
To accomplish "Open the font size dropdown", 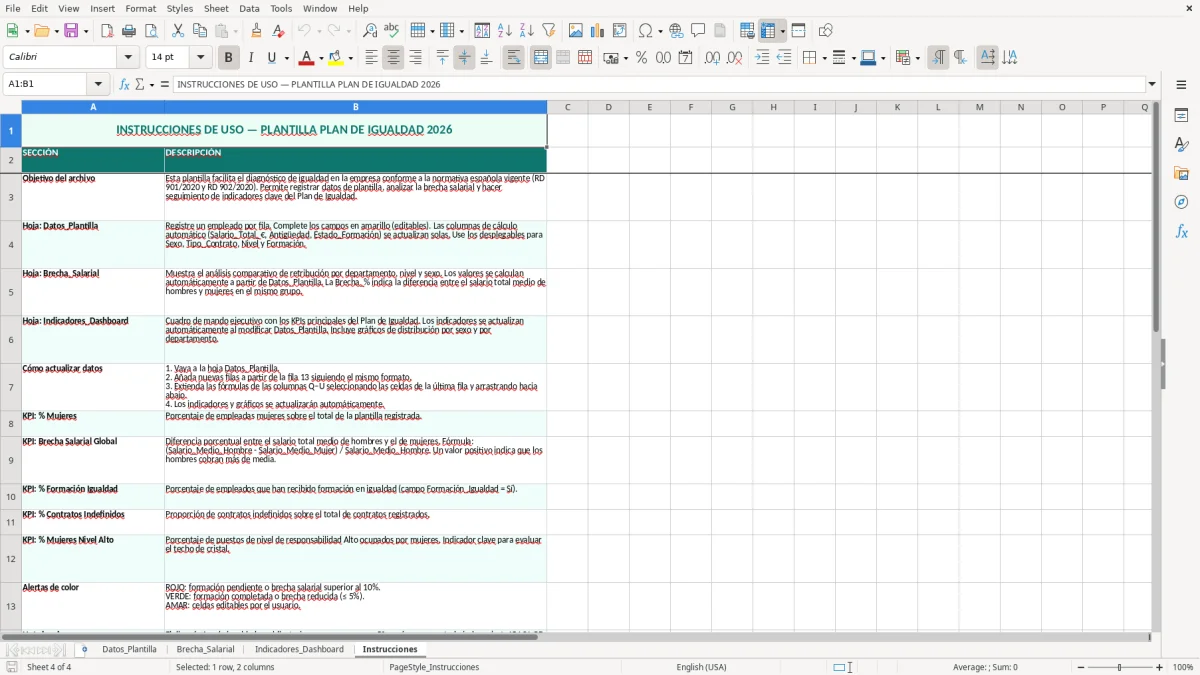I will pos(201,58).
